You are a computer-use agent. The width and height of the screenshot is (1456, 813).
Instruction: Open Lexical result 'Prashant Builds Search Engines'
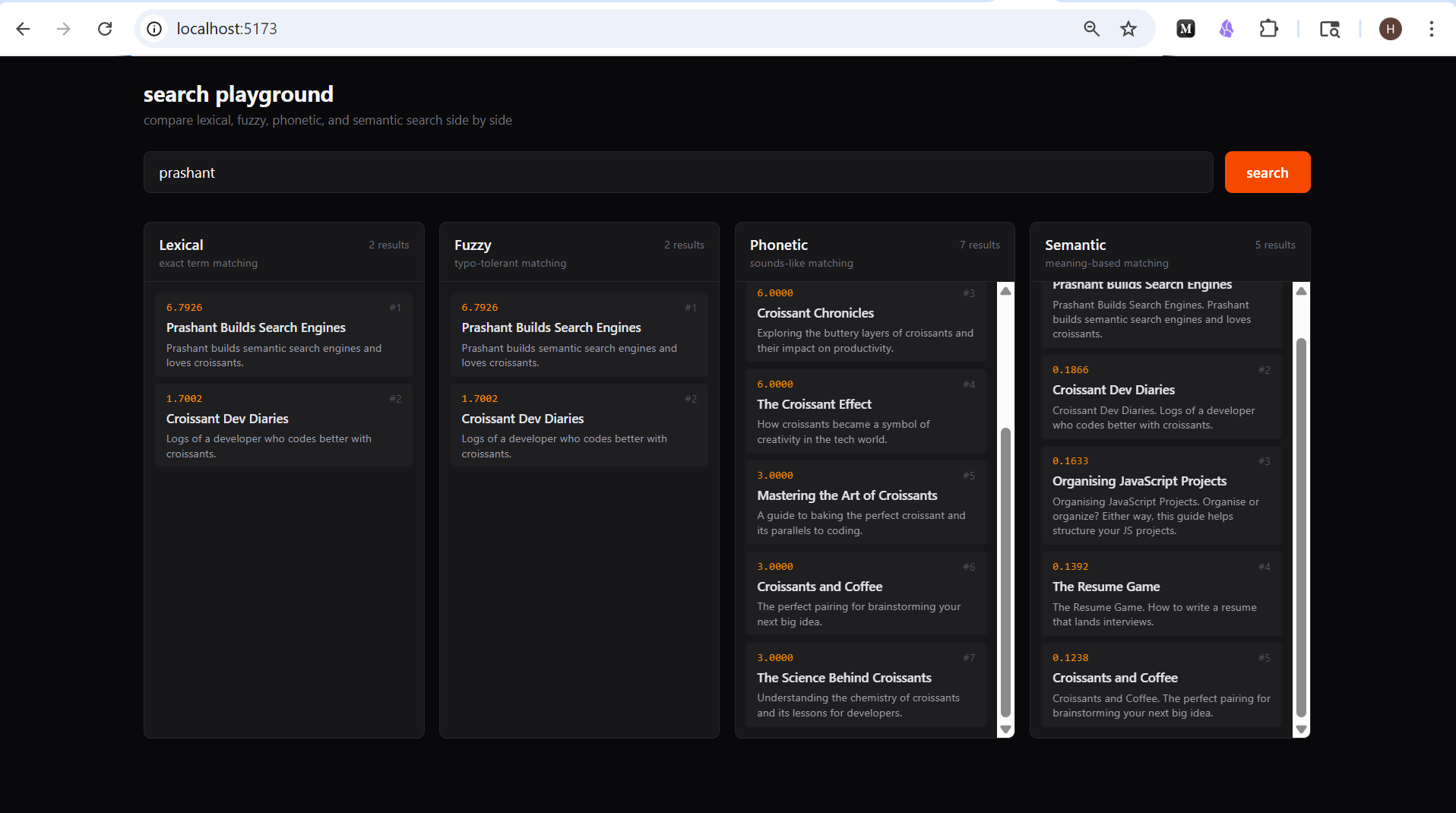coord(256,327)
